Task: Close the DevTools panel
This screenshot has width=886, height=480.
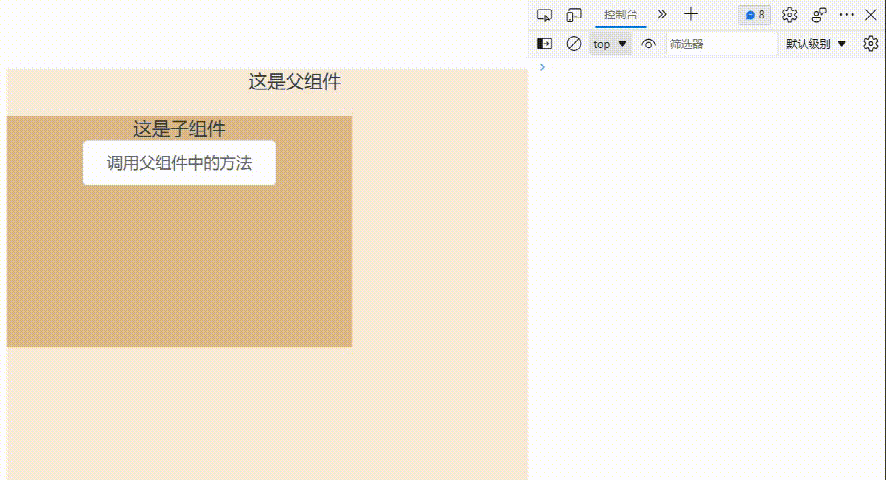Action: click(871, 15)
